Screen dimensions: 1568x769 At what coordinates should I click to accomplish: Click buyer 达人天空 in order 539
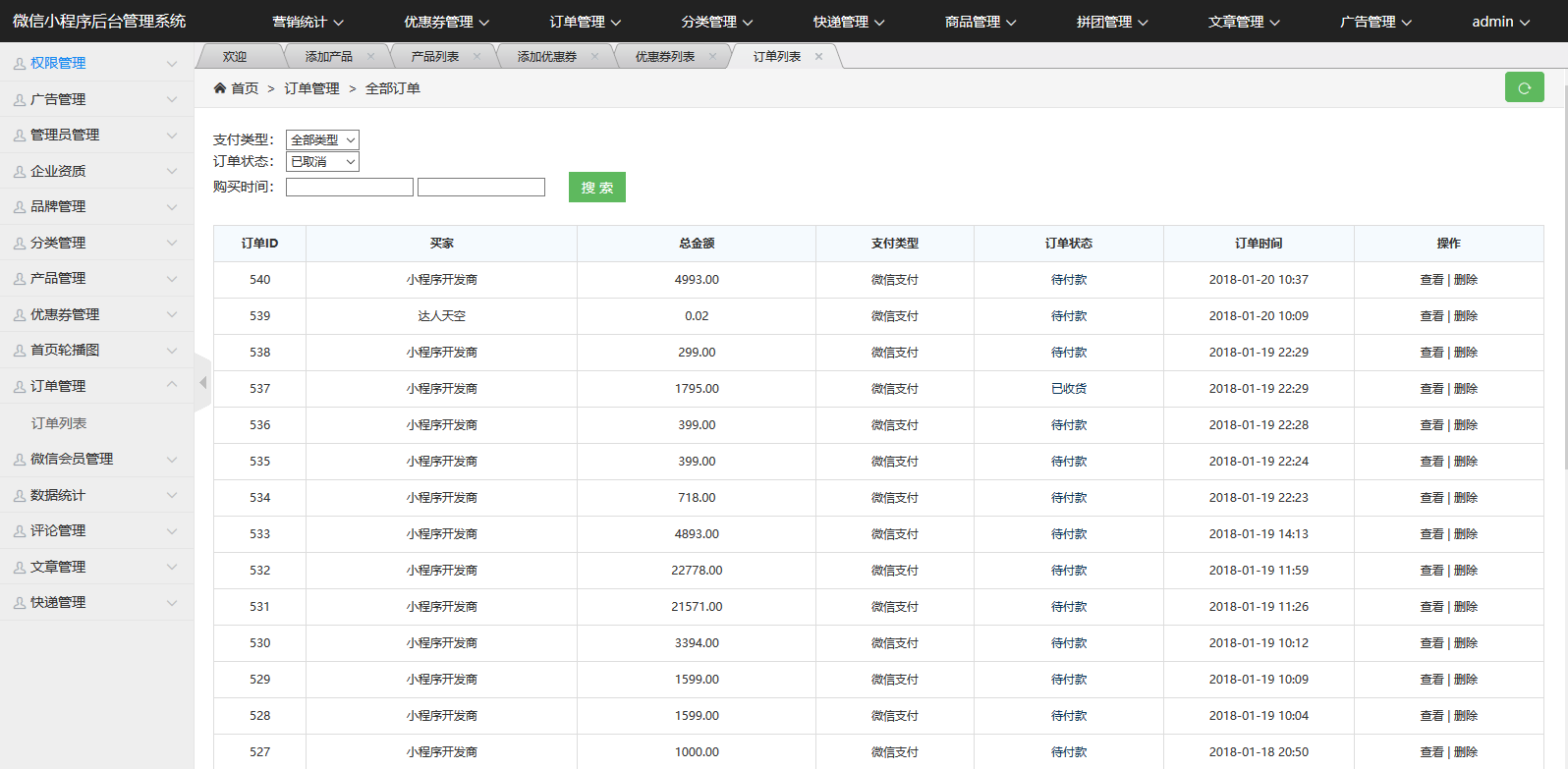tap(442, 316)
